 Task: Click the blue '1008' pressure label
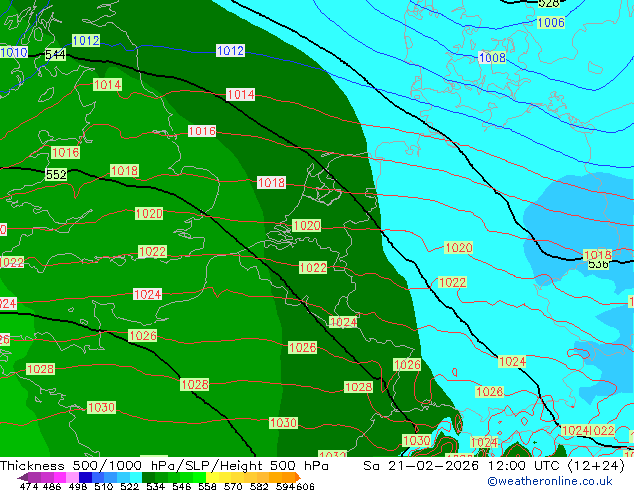[x=492, y=58]
